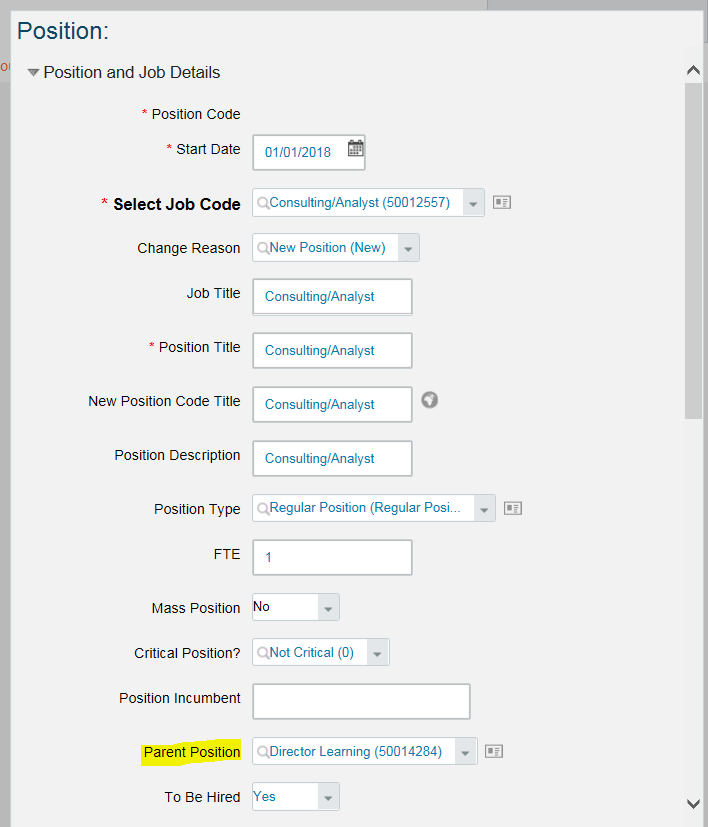Click the globe translation icon beside New Position Code Title
Image resolution: width=708 pixels, height=827 pixels.
point(429,400)
